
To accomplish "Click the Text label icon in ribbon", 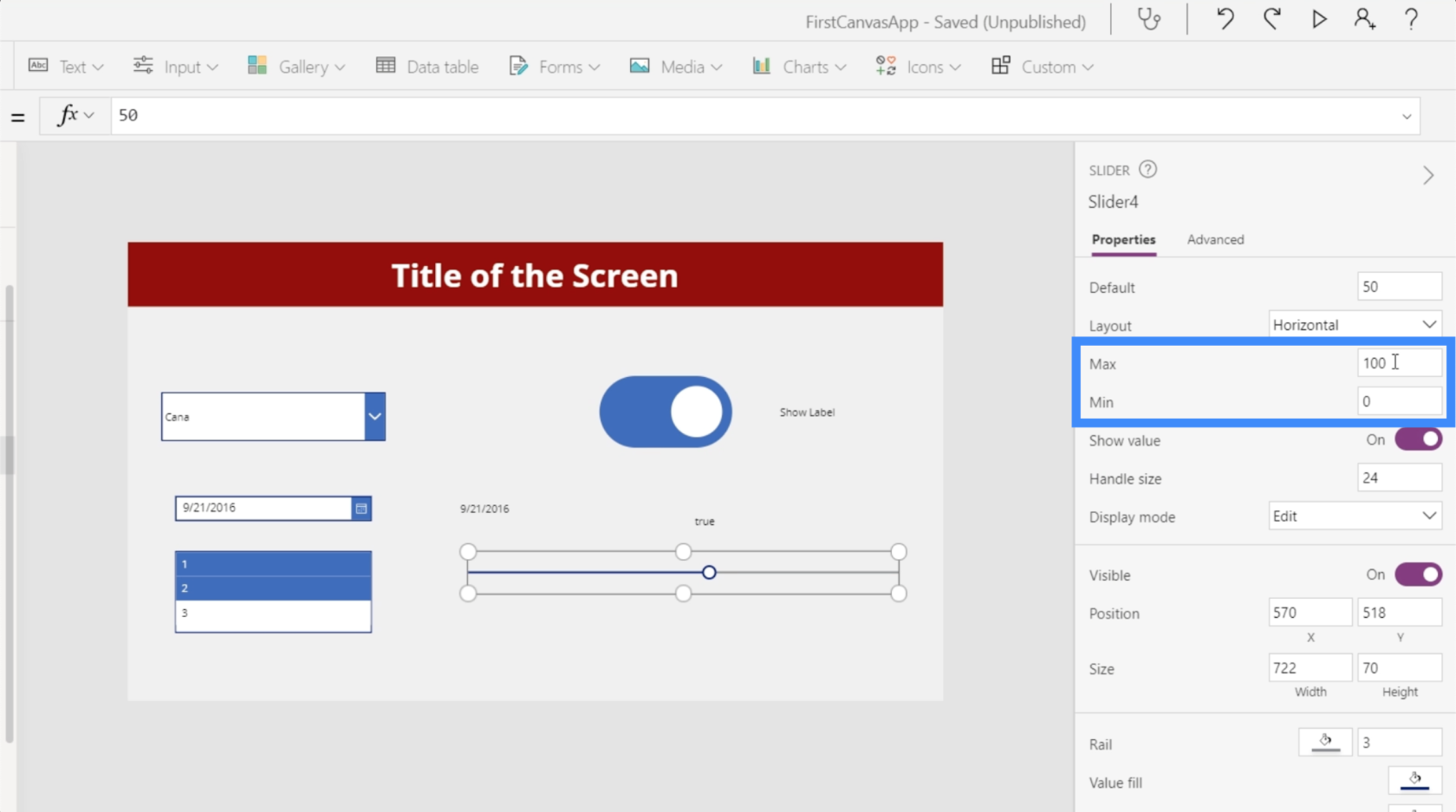I will click(x=38, y=66).
